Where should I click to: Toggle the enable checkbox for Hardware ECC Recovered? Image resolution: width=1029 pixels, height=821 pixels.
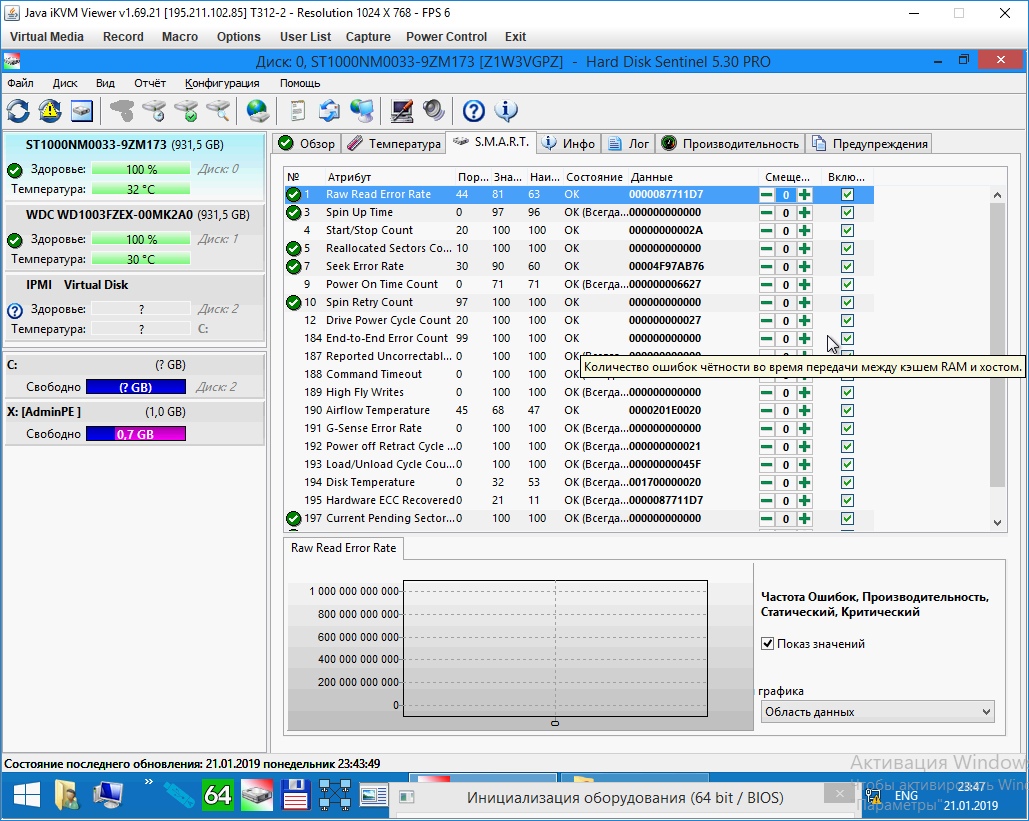(847, 500)
